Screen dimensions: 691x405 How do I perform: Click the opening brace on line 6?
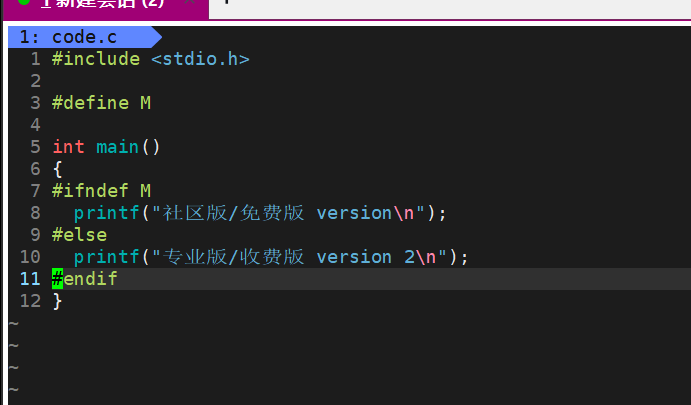pos(57,169)
